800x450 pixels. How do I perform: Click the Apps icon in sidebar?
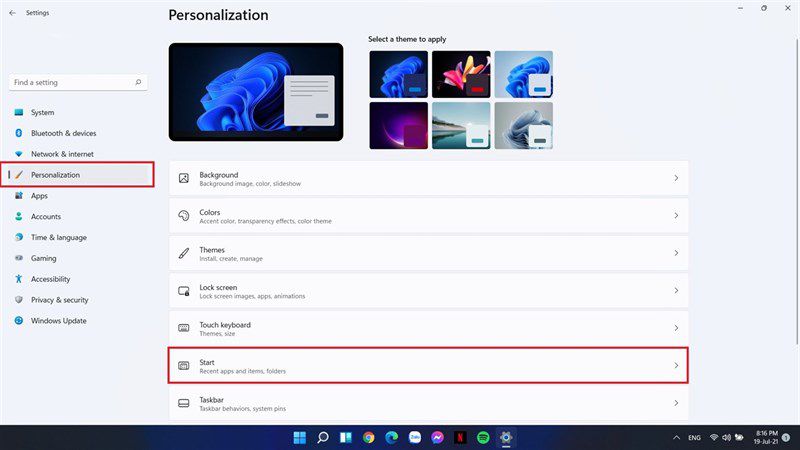19,195
